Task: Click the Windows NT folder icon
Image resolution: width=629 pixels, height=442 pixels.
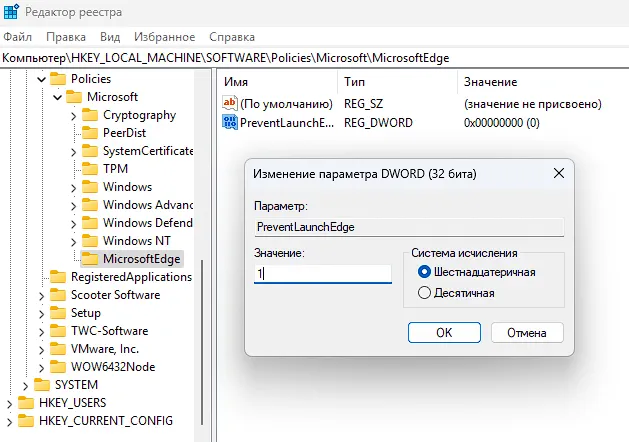Action: click(90, 241)
